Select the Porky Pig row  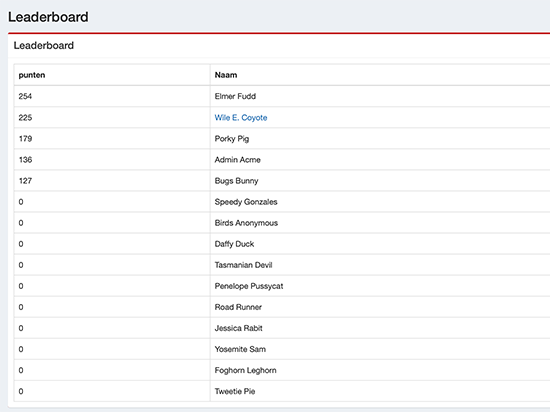[282, 139]
